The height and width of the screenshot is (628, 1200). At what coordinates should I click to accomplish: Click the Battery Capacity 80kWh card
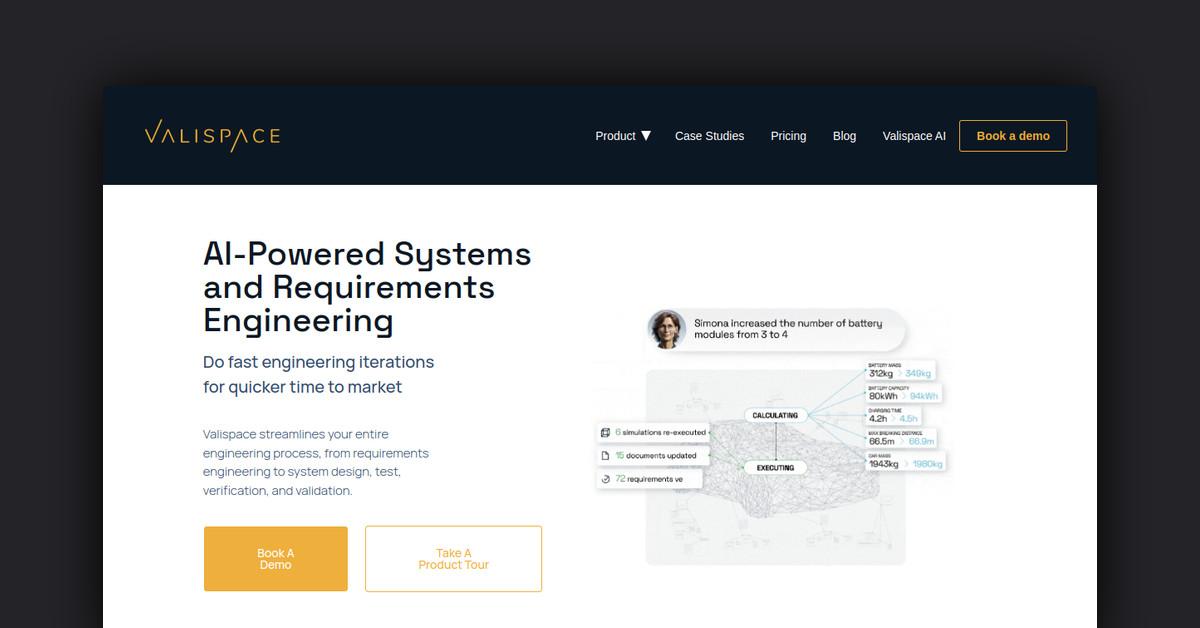click(x=902, y=393)
